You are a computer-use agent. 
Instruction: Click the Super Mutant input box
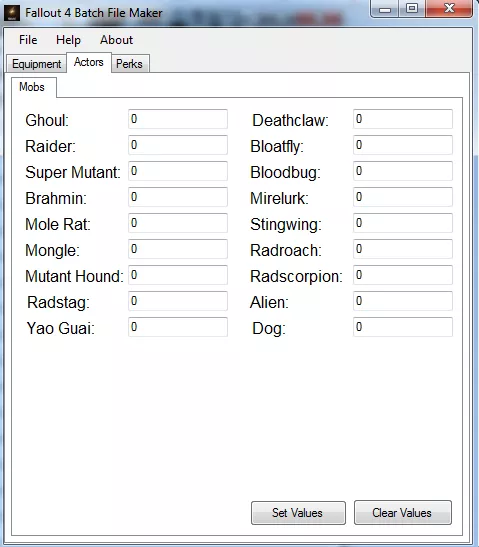pos(178,171)
